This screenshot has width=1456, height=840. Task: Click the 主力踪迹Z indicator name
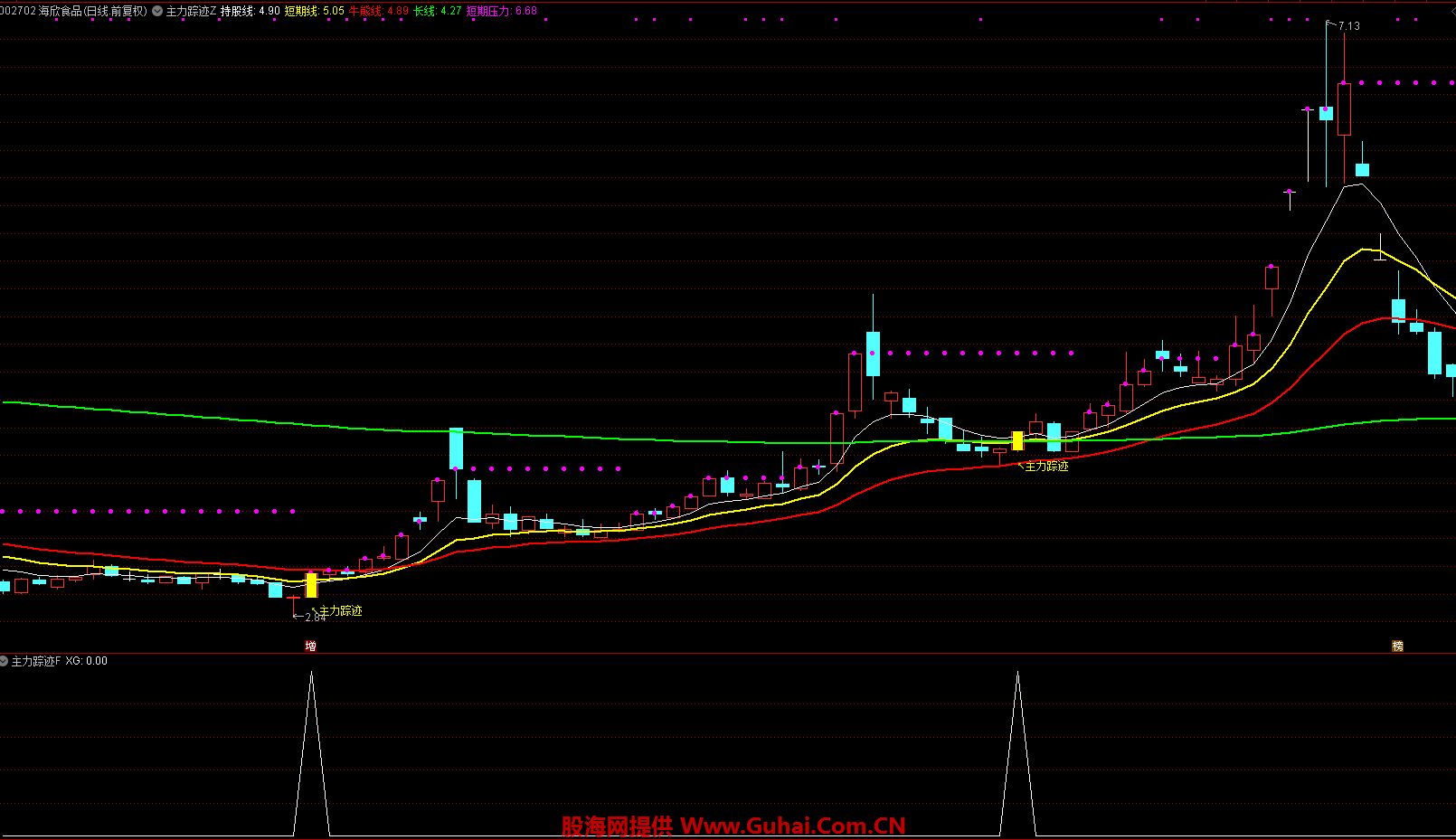click(191, 12)
